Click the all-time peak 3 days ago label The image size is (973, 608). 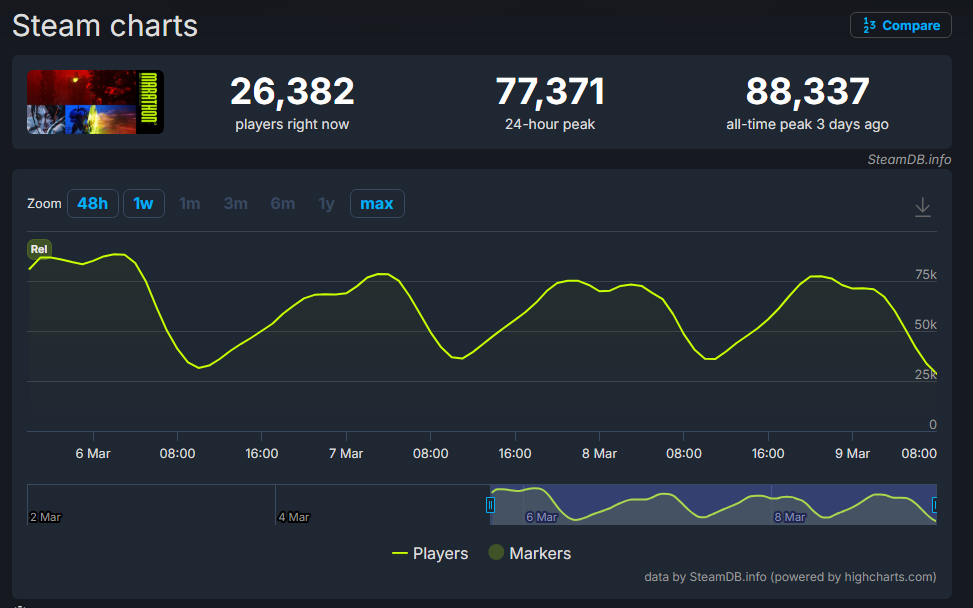click(x=807, y=124)
